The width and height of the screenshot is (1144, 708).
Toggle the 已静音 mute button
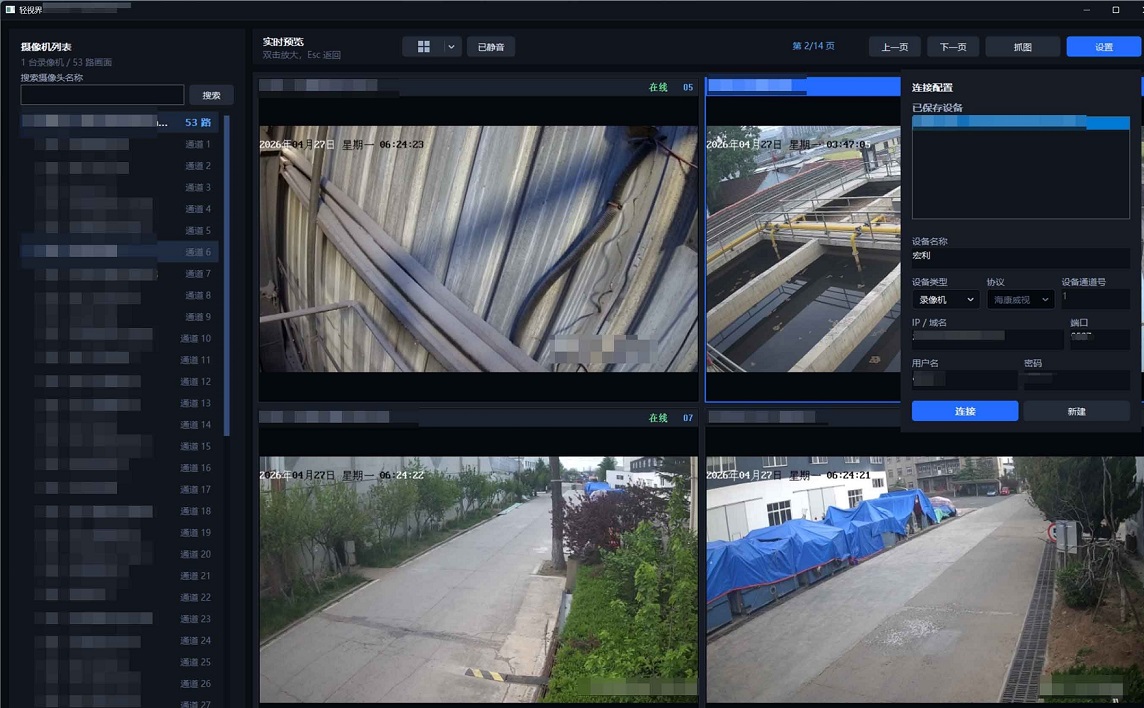tap(491, 47)
